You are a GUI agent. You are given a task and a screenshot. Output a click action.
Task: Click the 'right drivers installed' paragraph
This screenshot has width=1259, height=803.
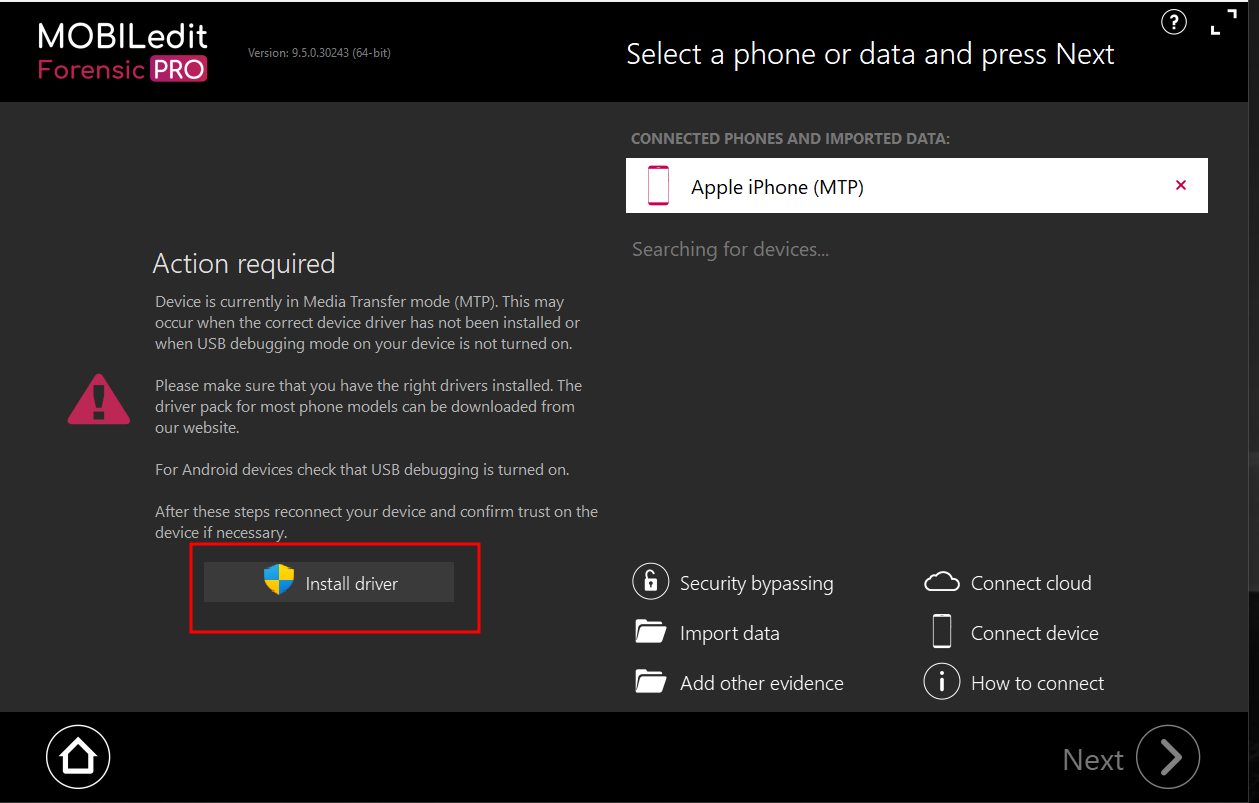pos(368,406)
